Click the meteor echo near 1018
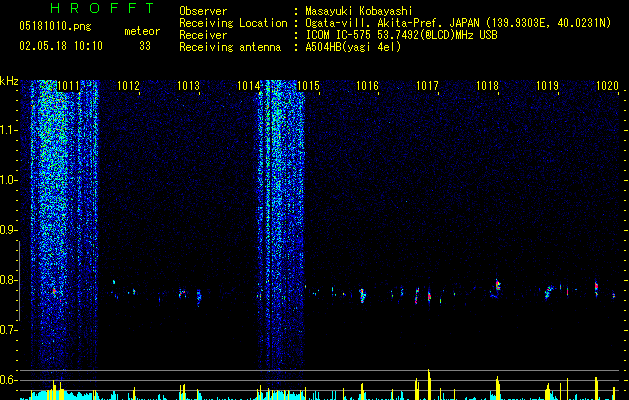Viewport: 629px width, 400px height. tap(497, 286)
